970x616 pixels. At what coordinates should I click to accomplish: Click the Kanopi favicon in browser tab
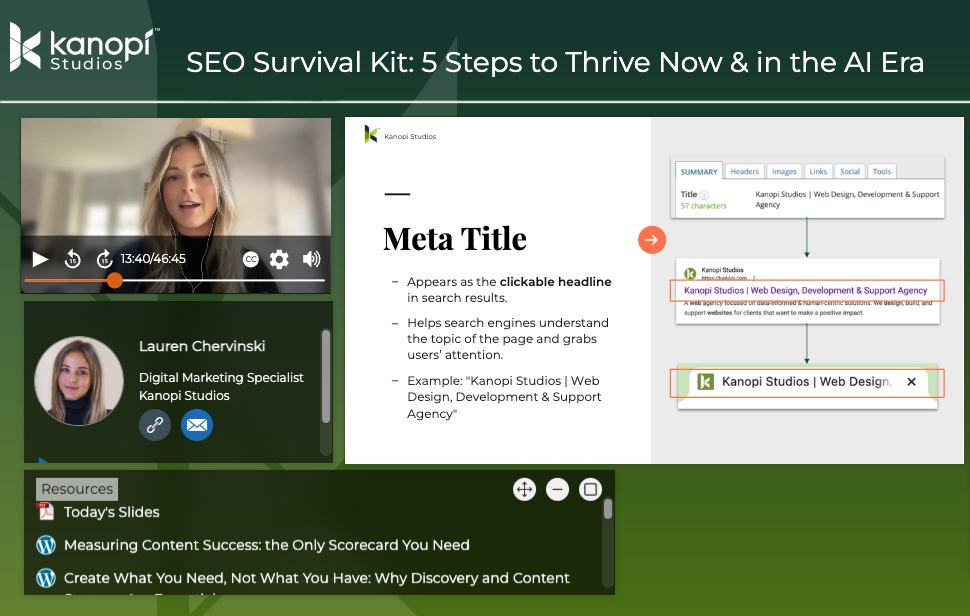[705, 382]
